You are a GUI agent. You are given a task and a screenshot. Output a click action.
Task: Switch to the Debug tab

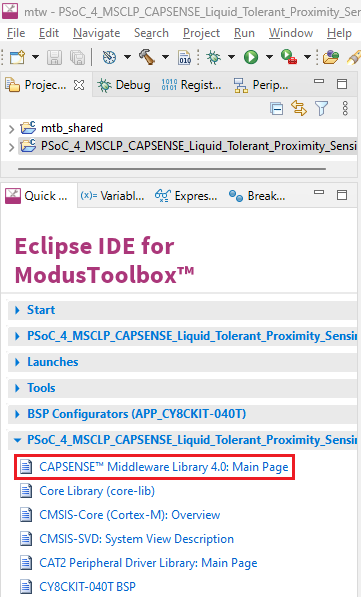point(124,85)
